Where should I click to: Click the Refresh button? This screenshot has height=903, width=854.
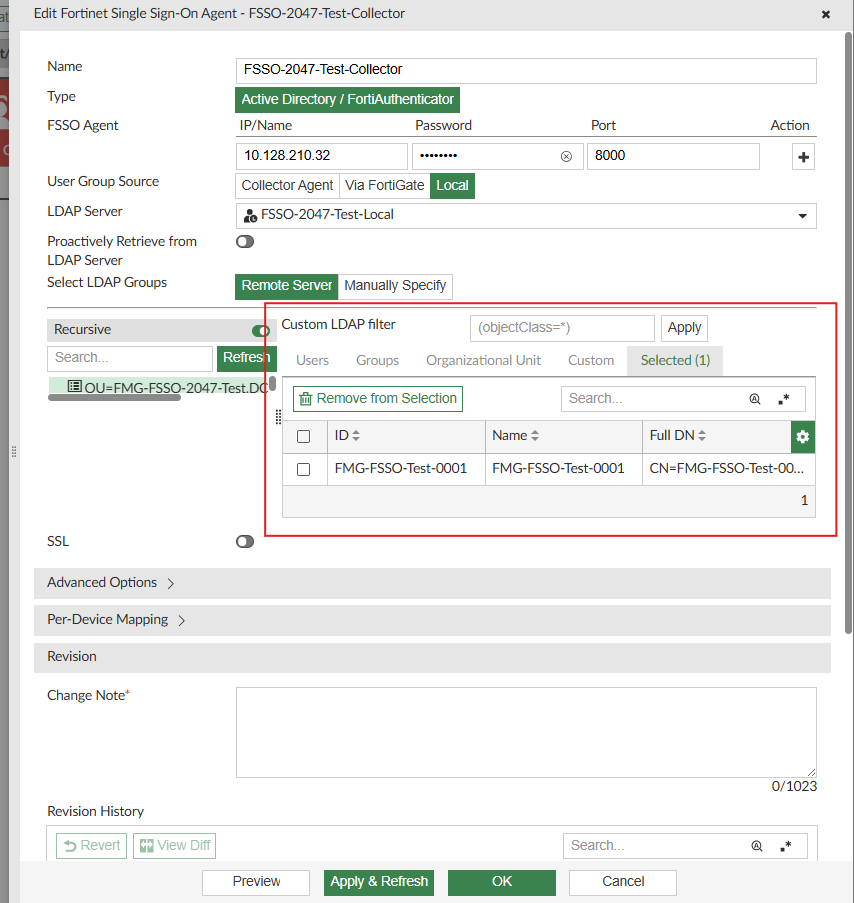pyautogui.click(x=246, y=358)
